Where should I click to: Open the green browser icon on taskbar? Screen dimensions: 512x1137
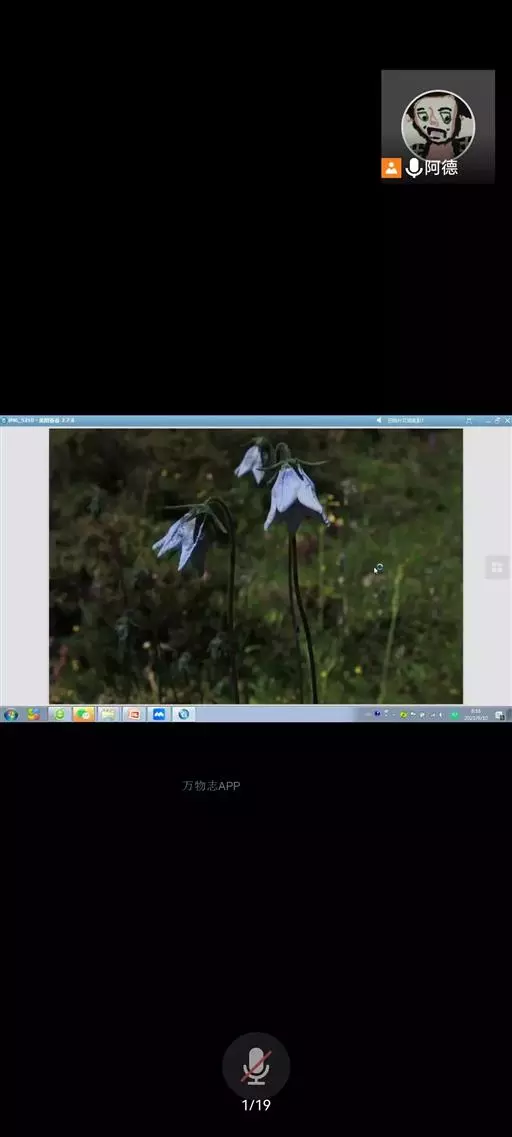[59, 714]
